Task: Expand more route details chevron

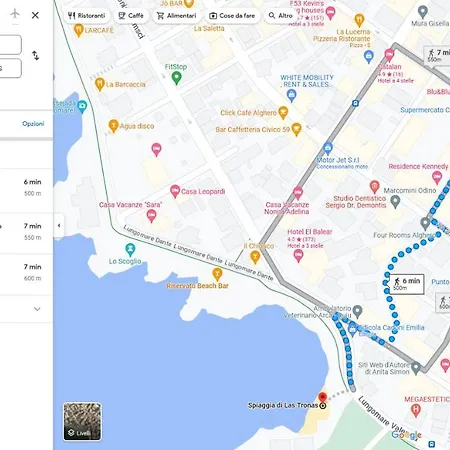Action: click(37, 309)
